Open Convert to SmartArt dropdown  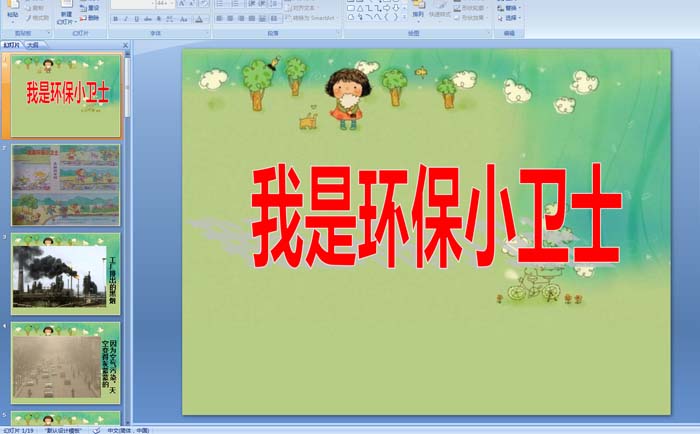pos(311,18)
